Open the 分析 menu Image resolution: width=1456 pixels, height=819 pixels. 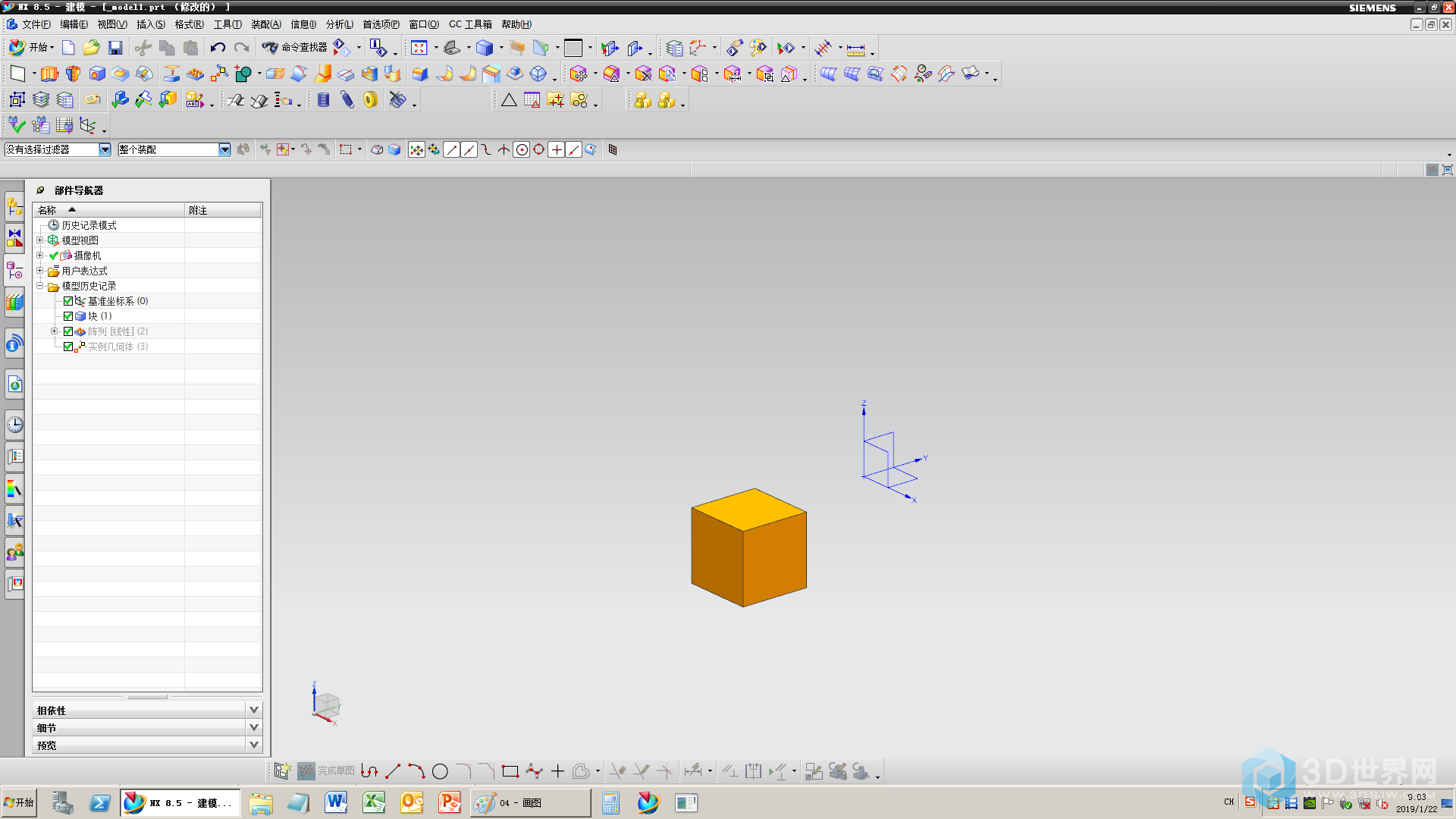point(339,24)
